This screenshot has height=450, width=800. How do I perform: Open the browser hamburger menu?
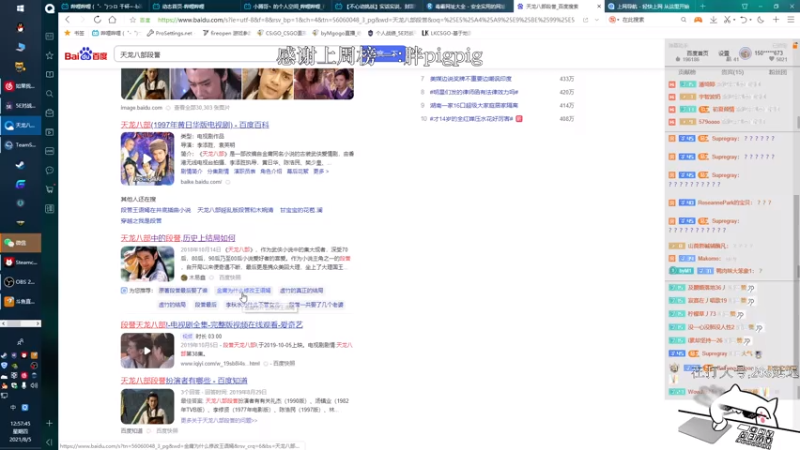pos(791,20)
